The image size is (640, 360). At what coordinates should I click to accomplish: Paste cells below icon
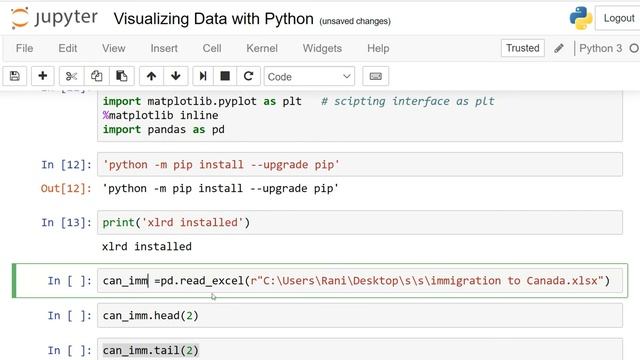(x=122, y=76)
